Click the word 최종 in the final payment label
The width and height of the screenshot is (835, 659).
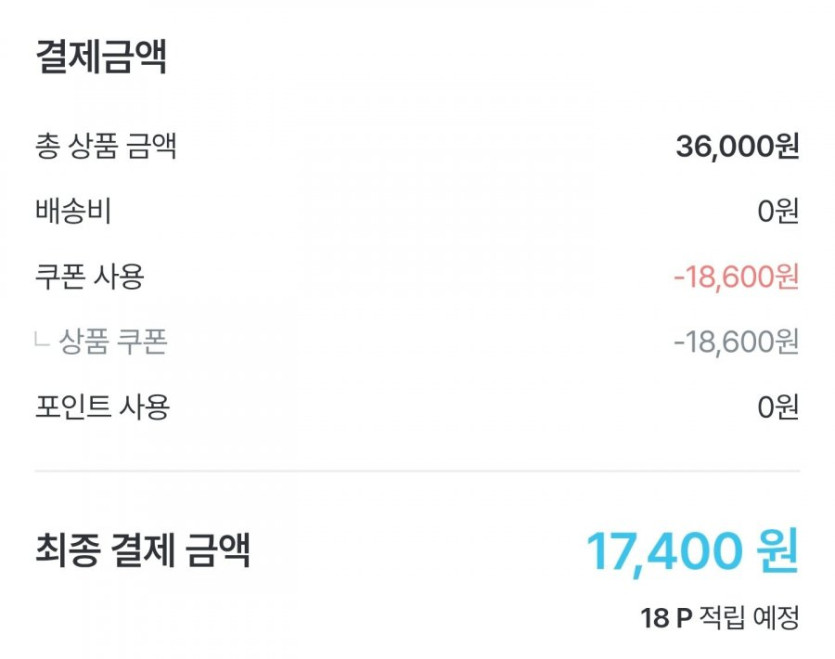[65, 550]
